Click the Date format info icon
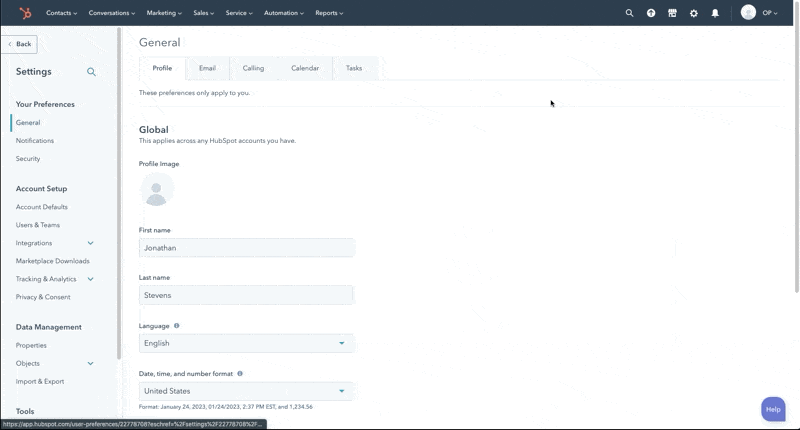Screen dimensions: 800x430 240,373
